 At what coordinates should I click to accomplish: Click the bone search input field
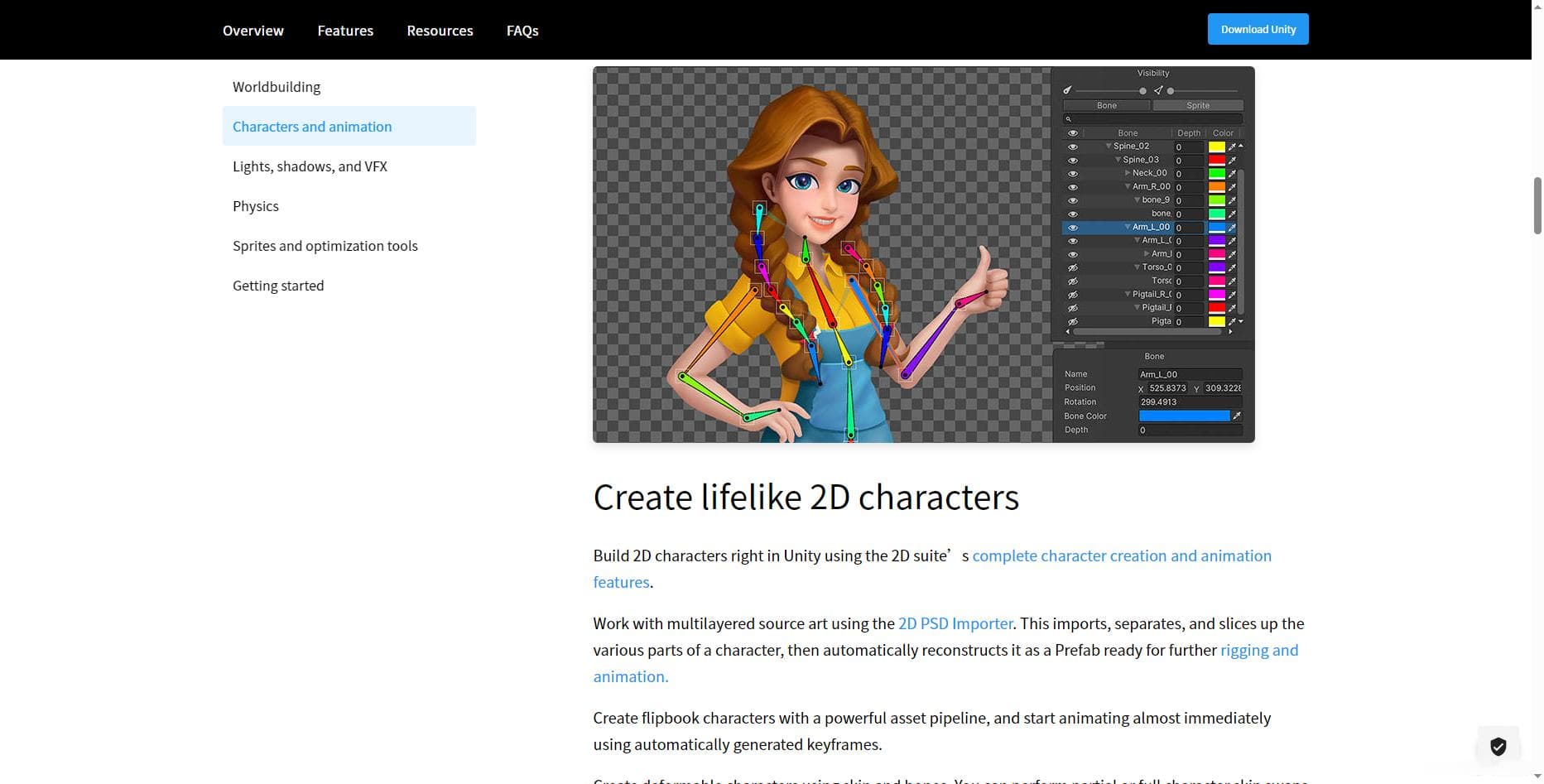point(1152,119)
